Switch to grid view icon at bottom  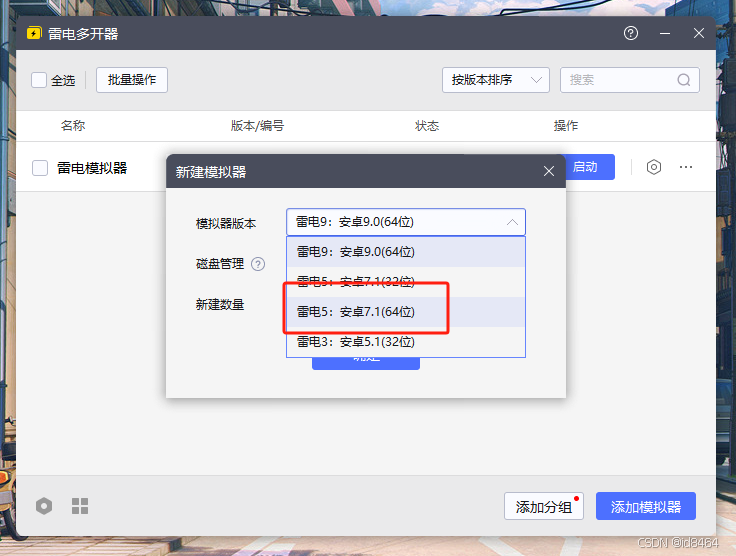[x=80, y=506]
